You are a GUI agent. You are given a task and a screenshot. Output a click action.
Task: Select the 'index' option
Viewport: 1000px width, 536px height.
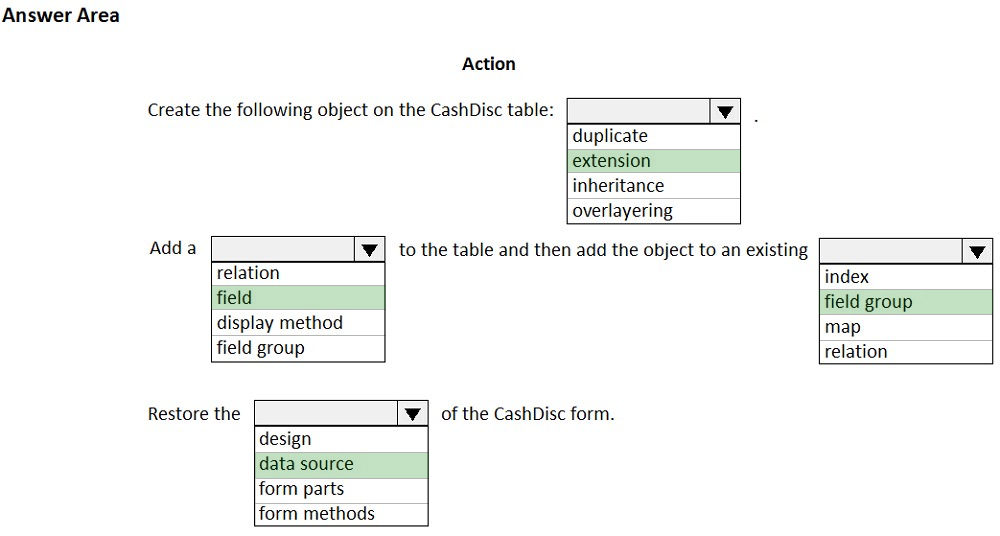(906, 277)
